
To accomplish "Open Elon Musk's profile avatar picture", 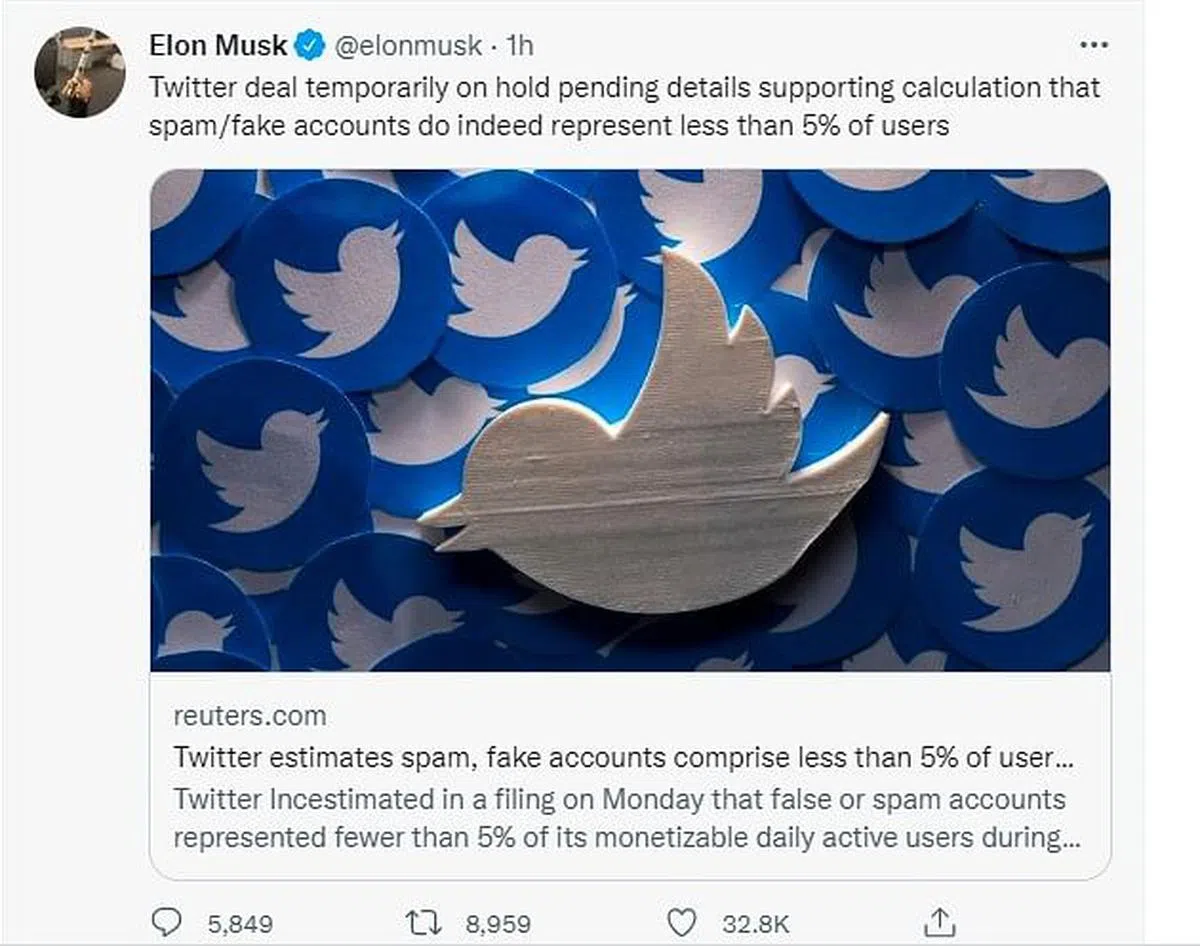I will [80, 72].
